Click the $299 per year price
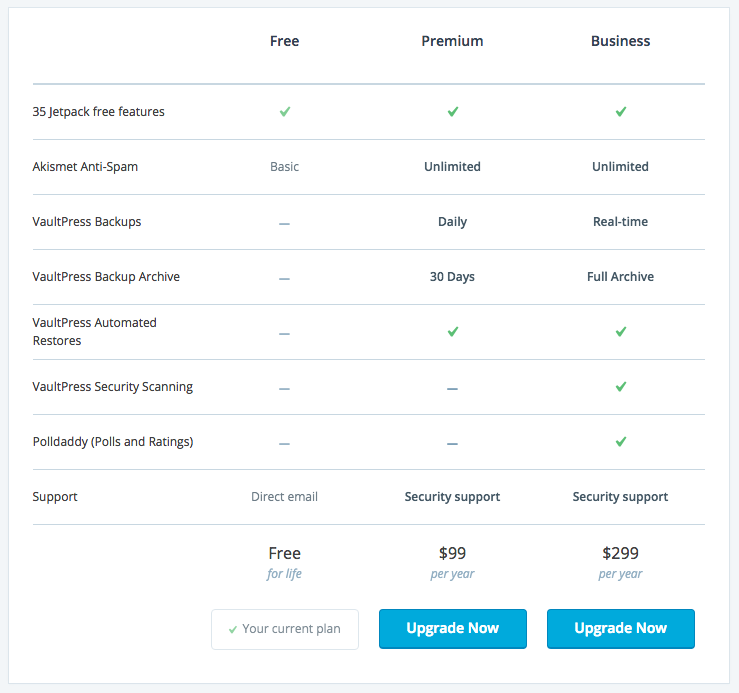The height and width of the screenshot is (693, 739). pos(620,562)
